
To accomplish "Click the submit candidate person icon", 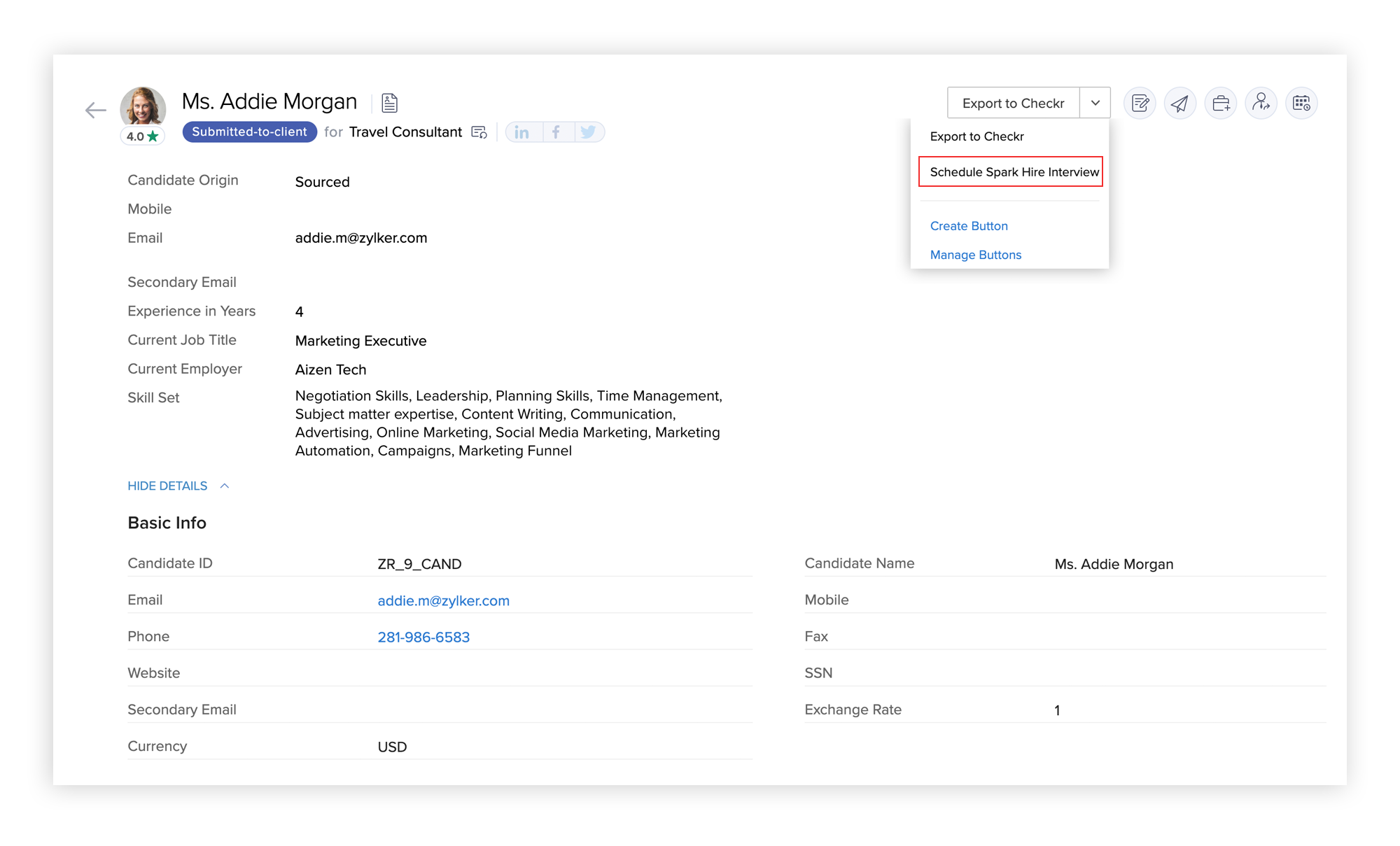I will coord(1261,104).
